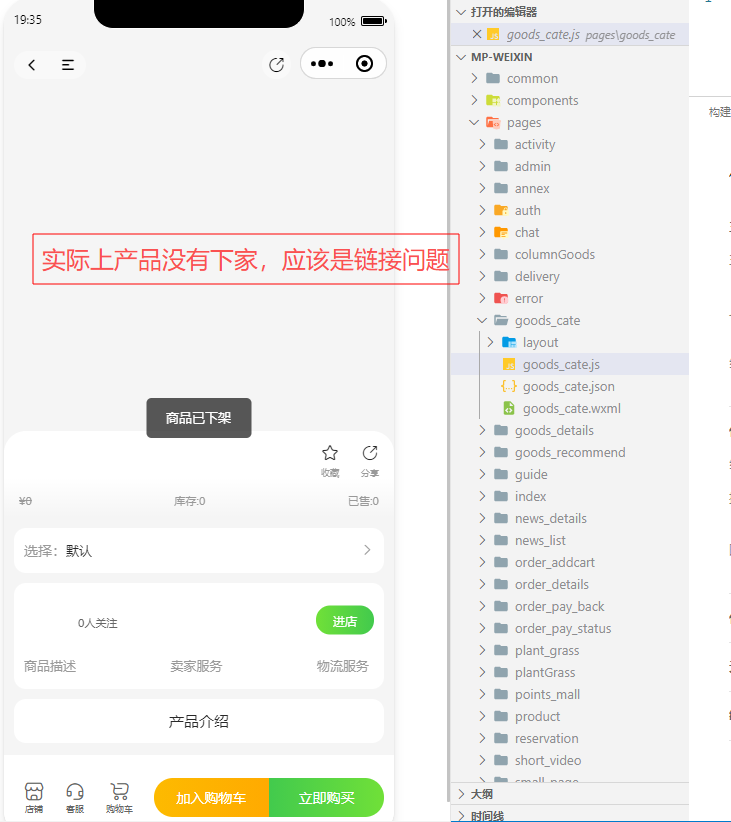Viewport: 731px width, 822px height.
Task: Tap the round share icon in the top bar
Action: point(276,65)
